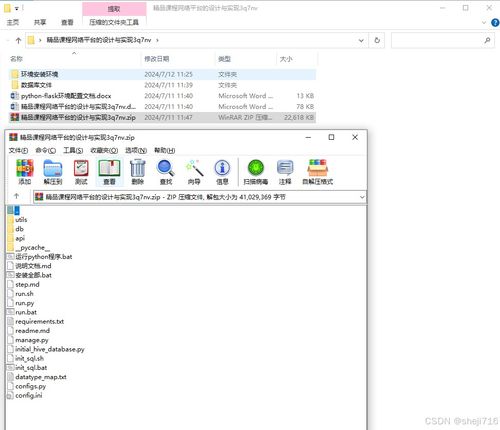Select the parent folder ".." entry

(x=13, y=210)
